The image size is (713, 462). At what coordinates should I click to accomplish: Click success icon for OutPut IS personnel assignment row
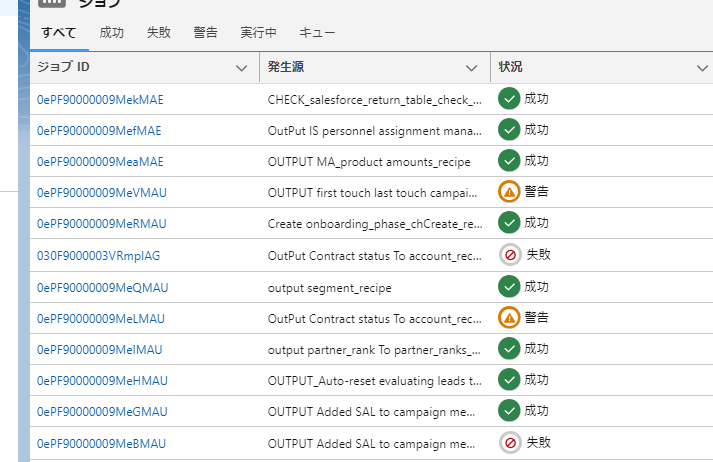point(509,130)
